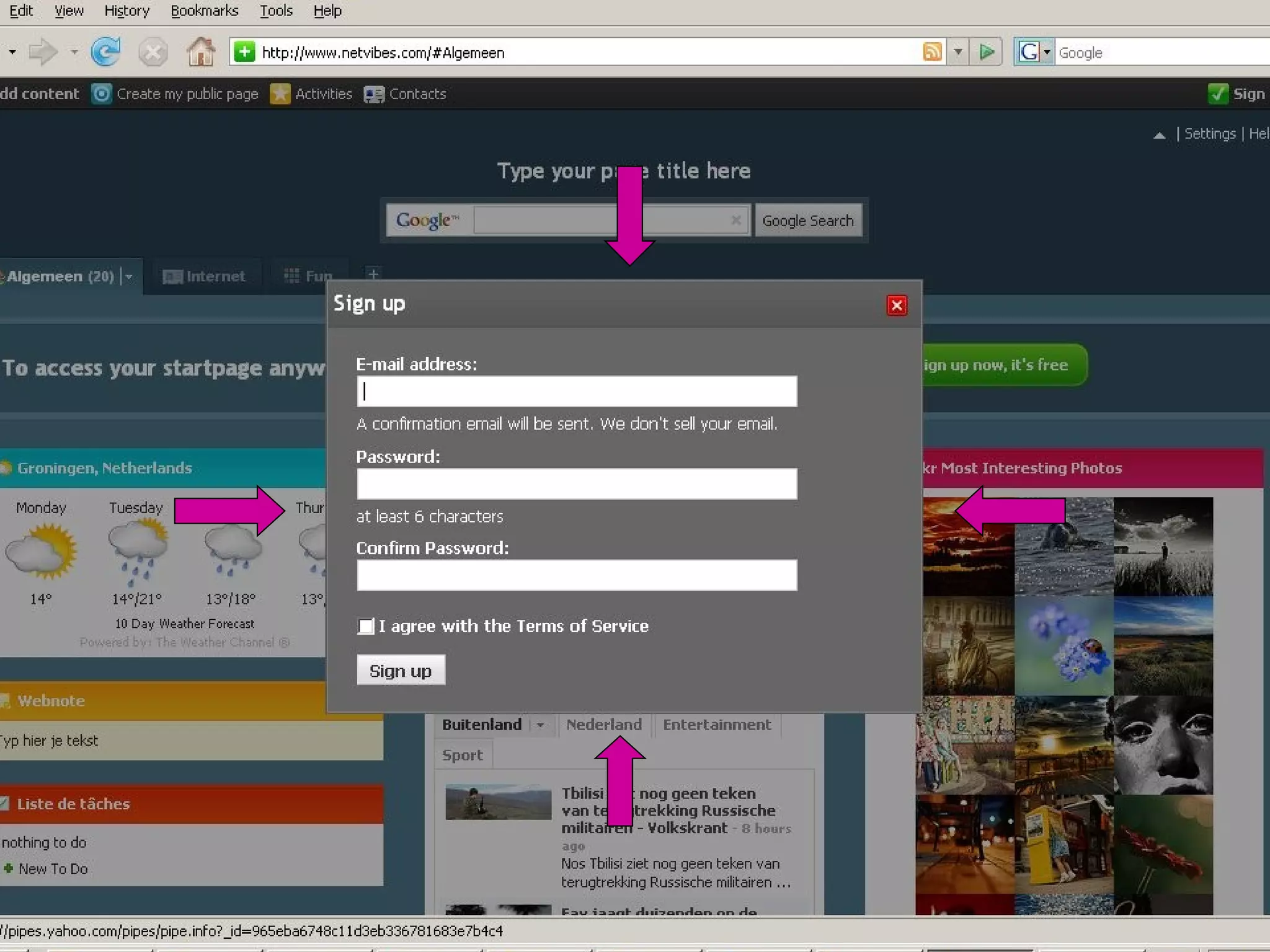1270x952 pixels.
Task: Open the Bookmarks menu
Action: tap(204, 11)
